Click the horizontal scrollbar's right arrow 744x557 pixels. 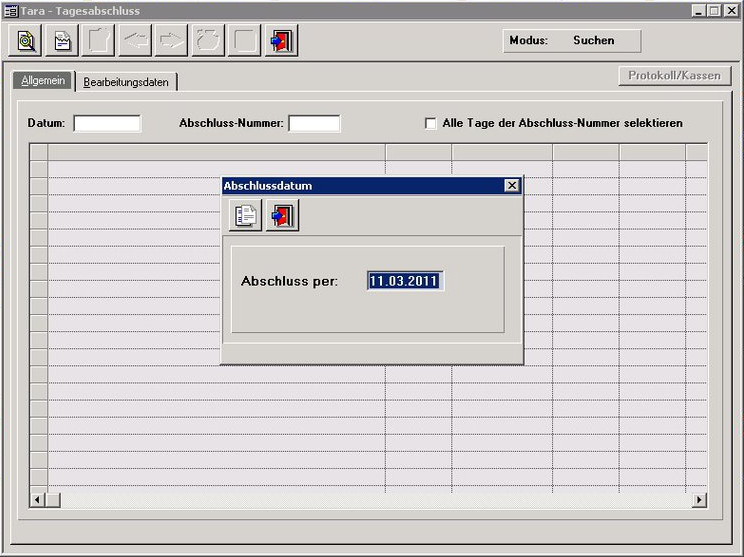(x=699, y=499)
